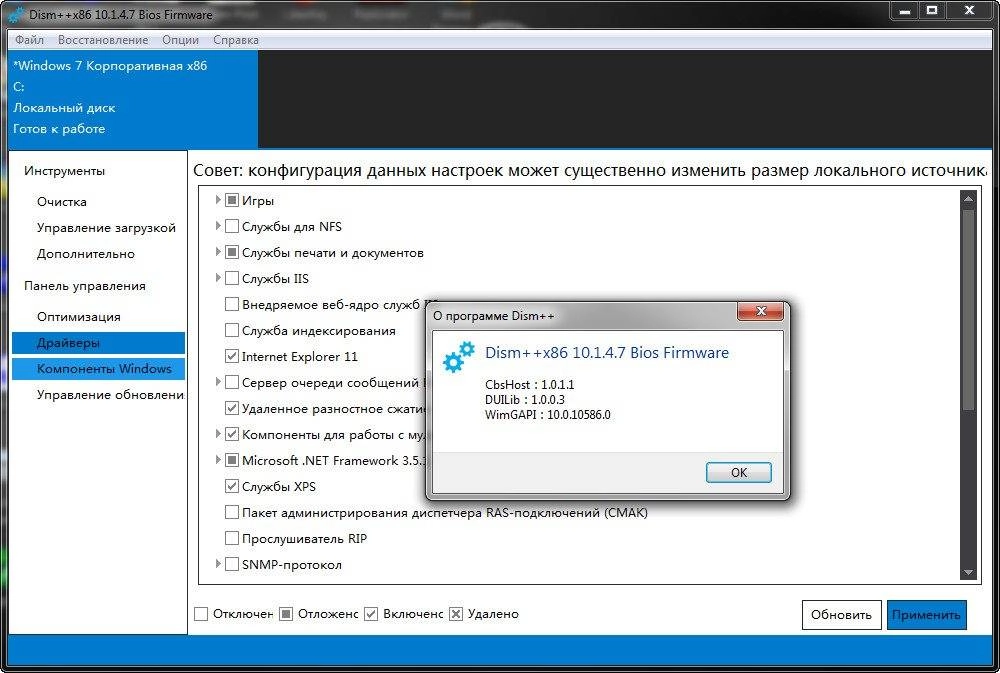Click Инструменты sidebar heading
The width and height of the screenshot is (1000, 673).
coord(64,171)
